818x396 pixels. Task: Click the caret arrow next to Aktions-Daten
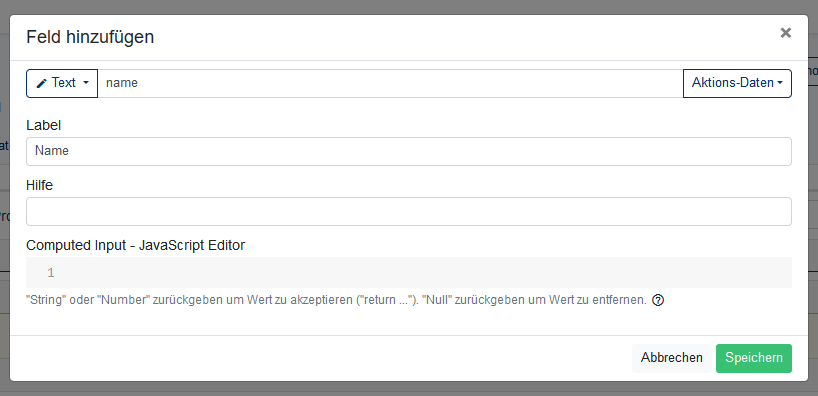point(780,83)
